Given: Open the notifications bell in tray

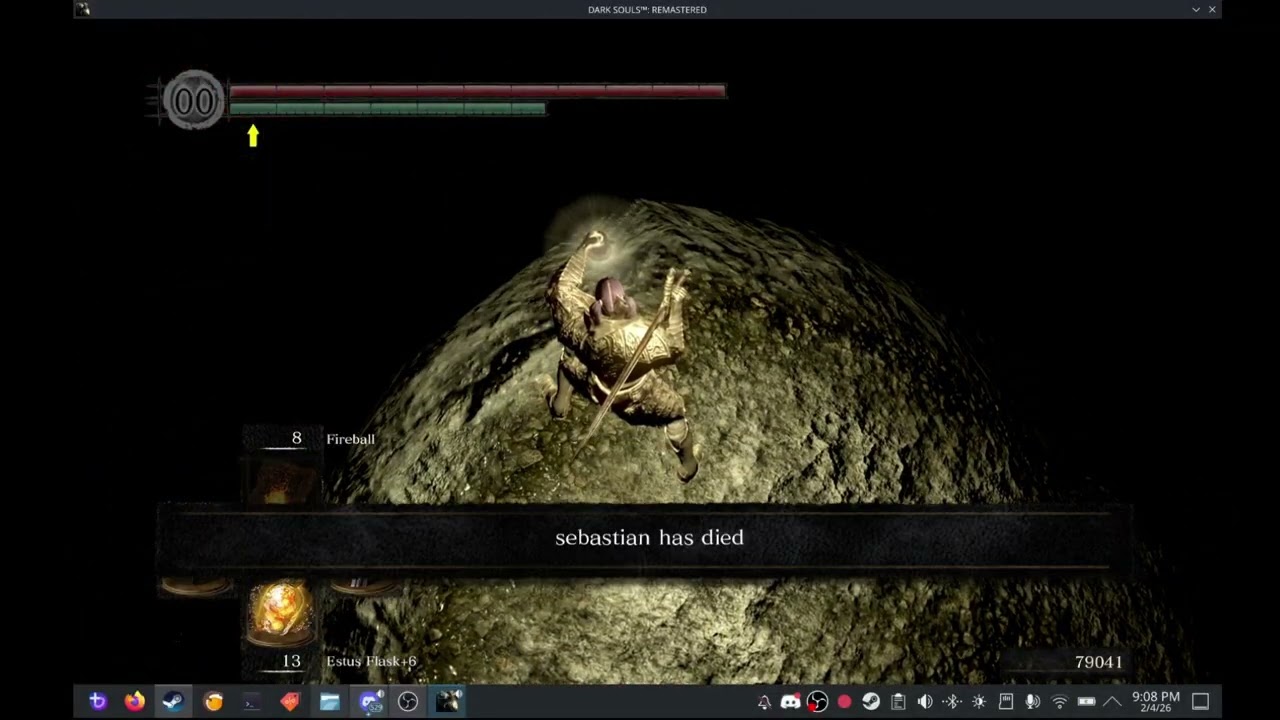Looking at the screenshot, I should pos(764,702).
